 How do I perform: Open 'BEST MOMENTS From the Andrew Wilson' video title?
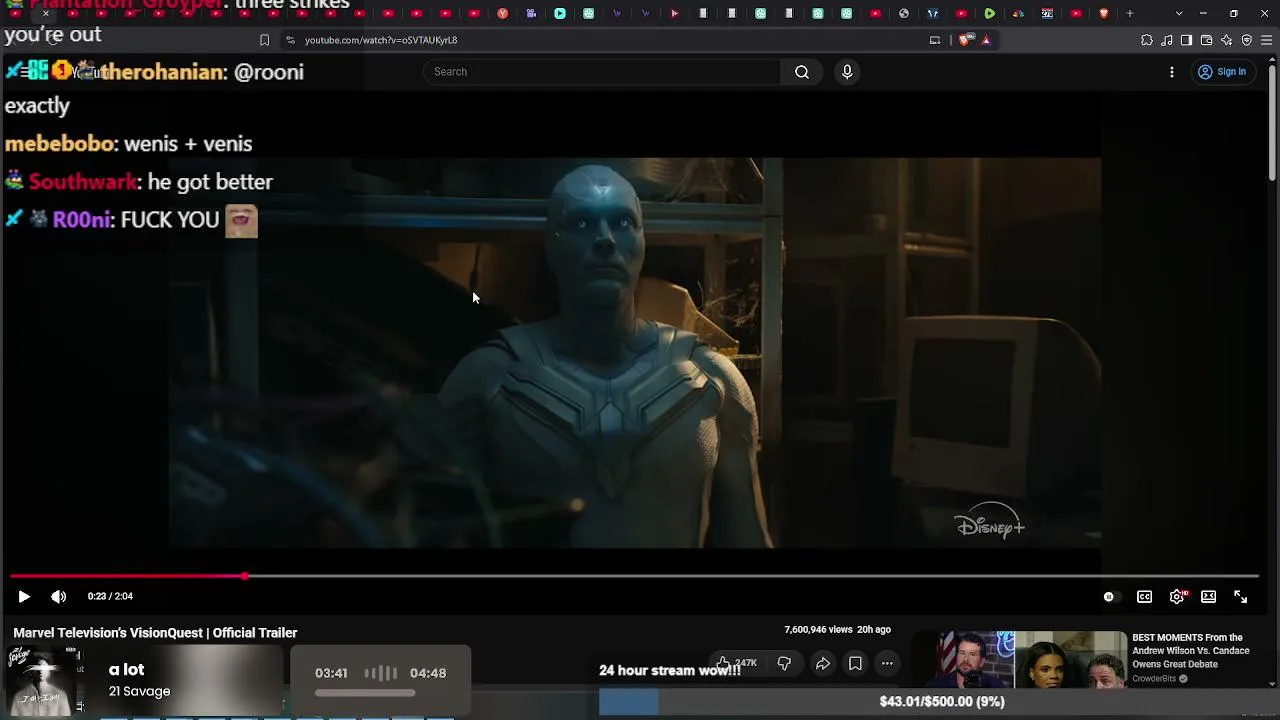point(1191,651)
